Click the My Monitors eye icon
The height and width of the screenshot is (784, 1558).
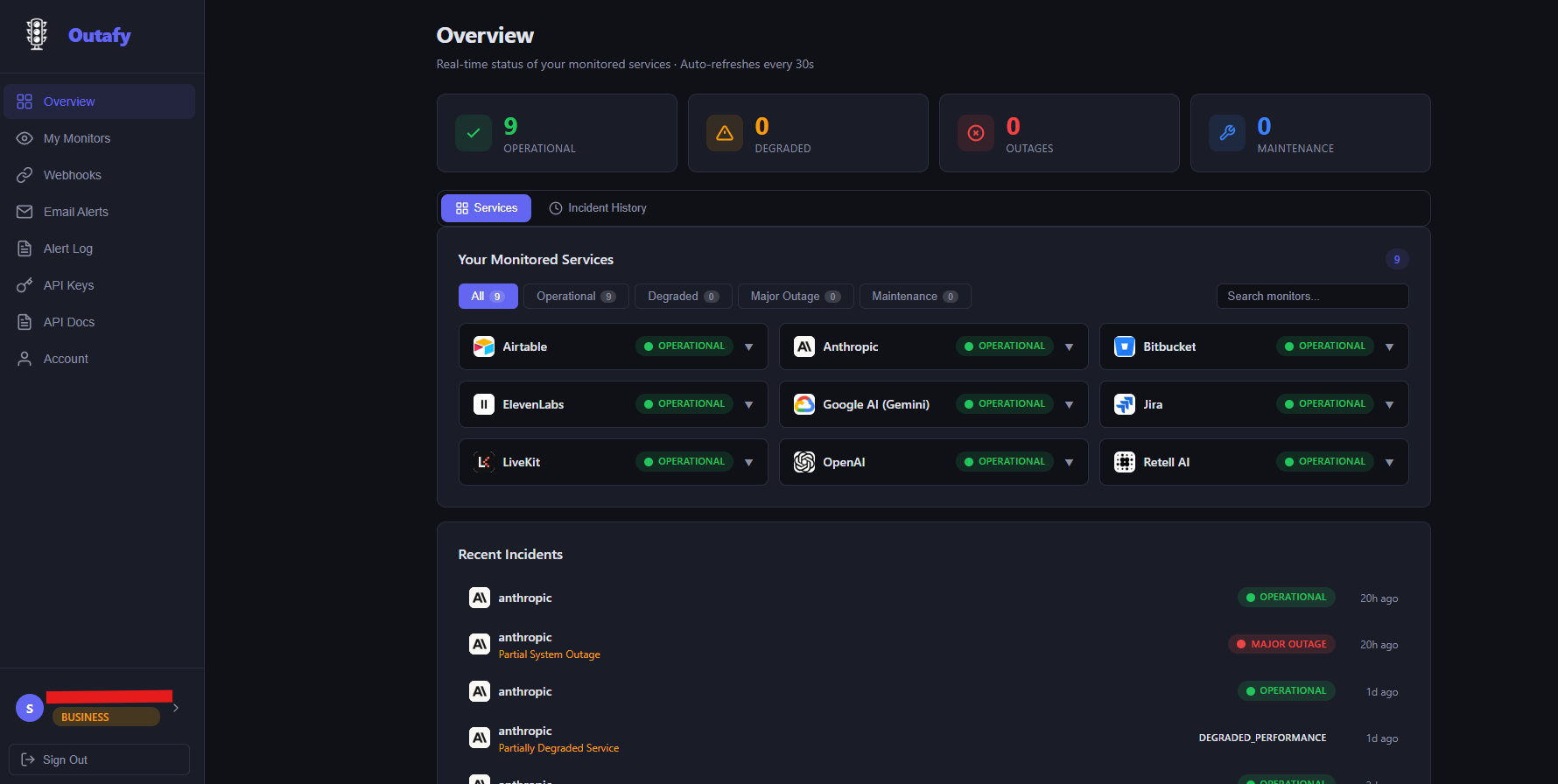pyautogui.click(x=25, y=138)
